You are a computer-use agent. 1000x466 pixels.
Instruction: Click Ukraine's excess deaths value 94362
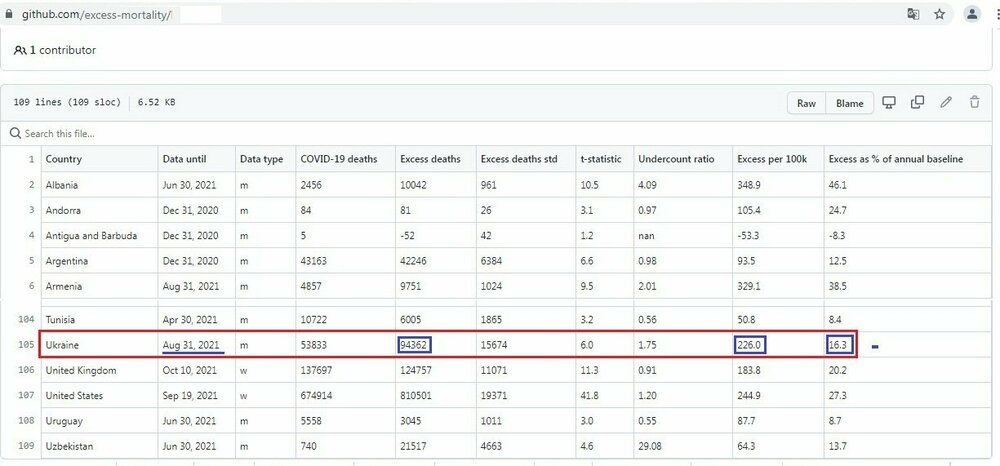(417, 345)
